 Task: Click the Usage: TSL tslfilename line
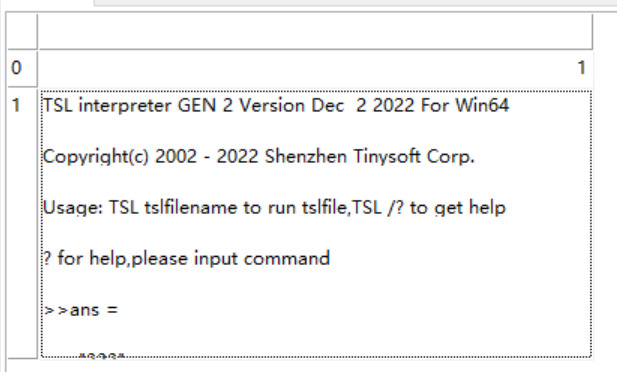(x=274, y=207)
